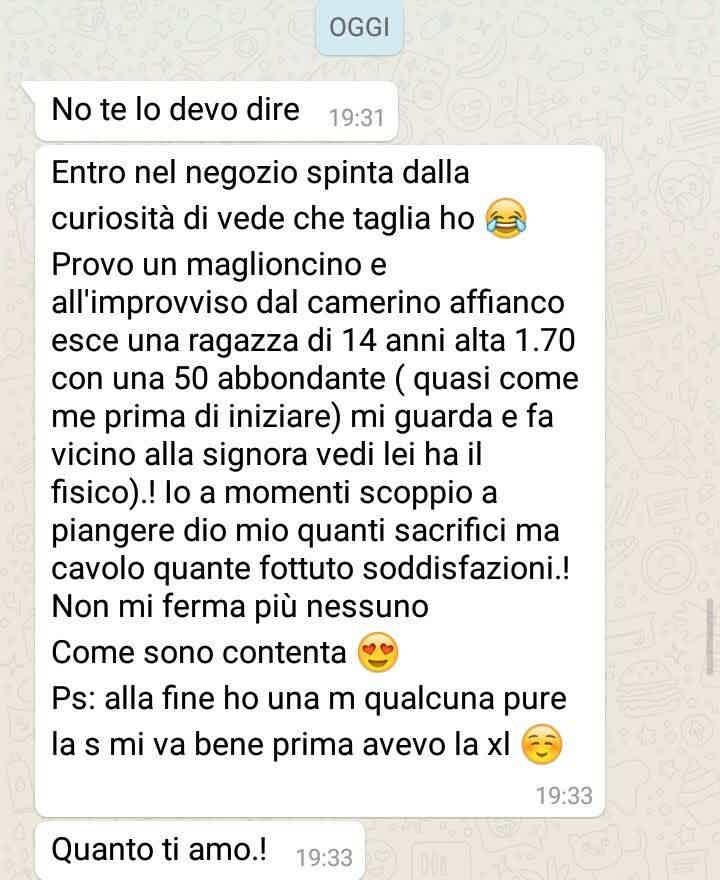Tap the crying laughing emoji
Screen dimensions: 720x880
pos(506,219)
